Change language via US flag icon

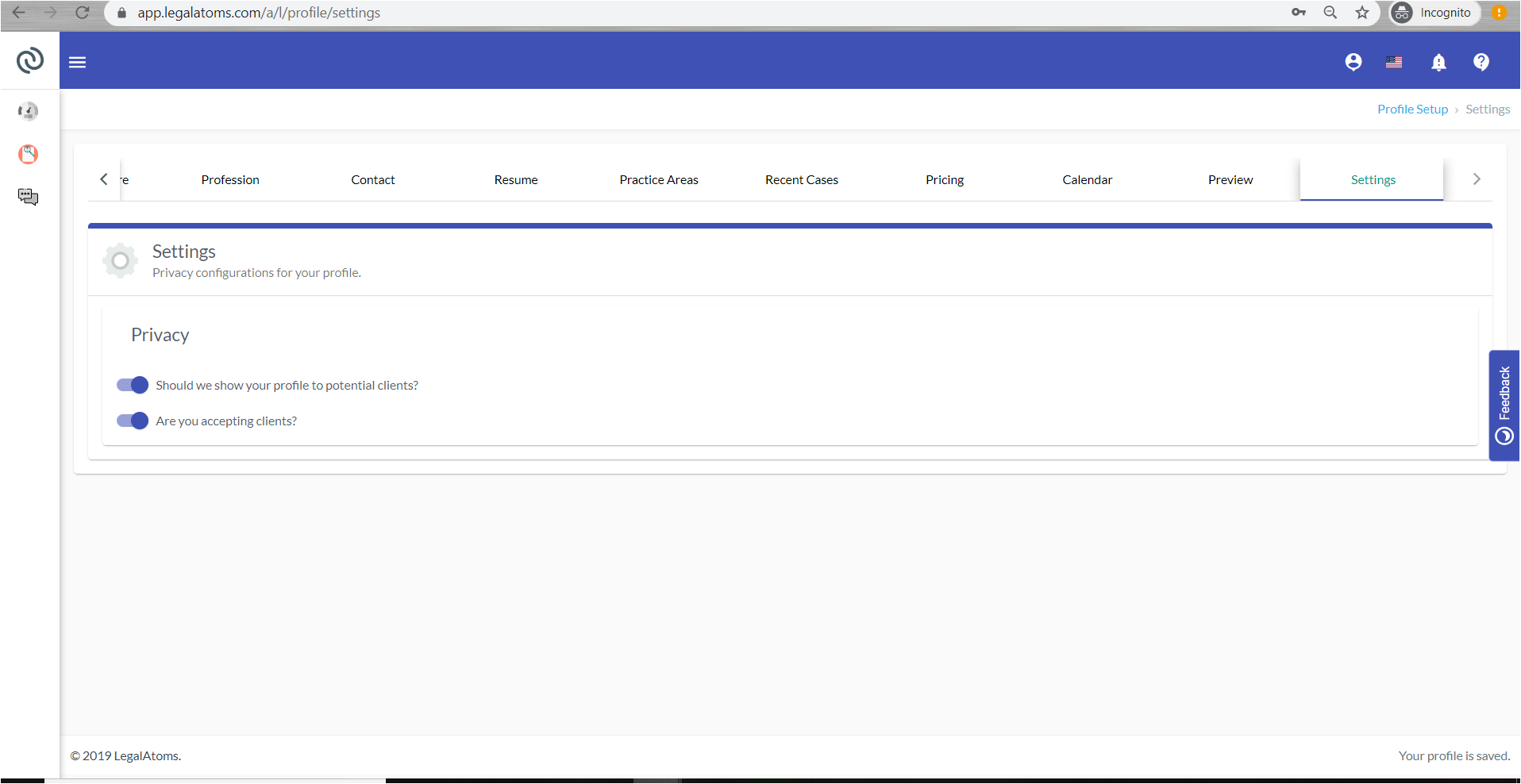[1394, 62]
